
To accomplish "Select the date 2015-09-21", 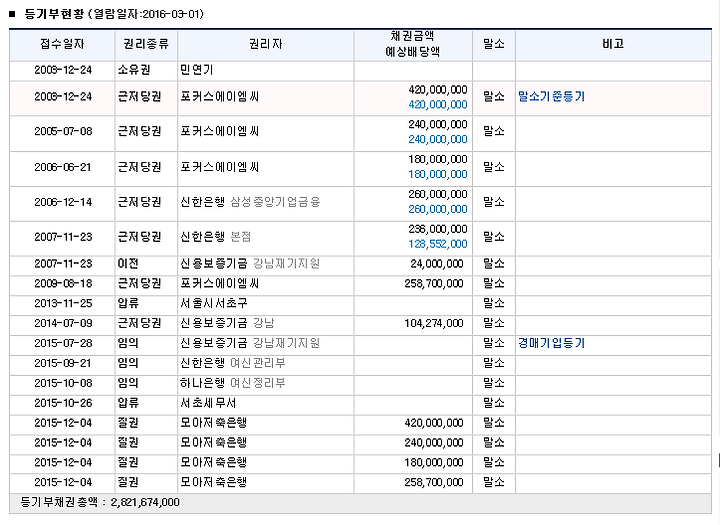I will point(63,363).
